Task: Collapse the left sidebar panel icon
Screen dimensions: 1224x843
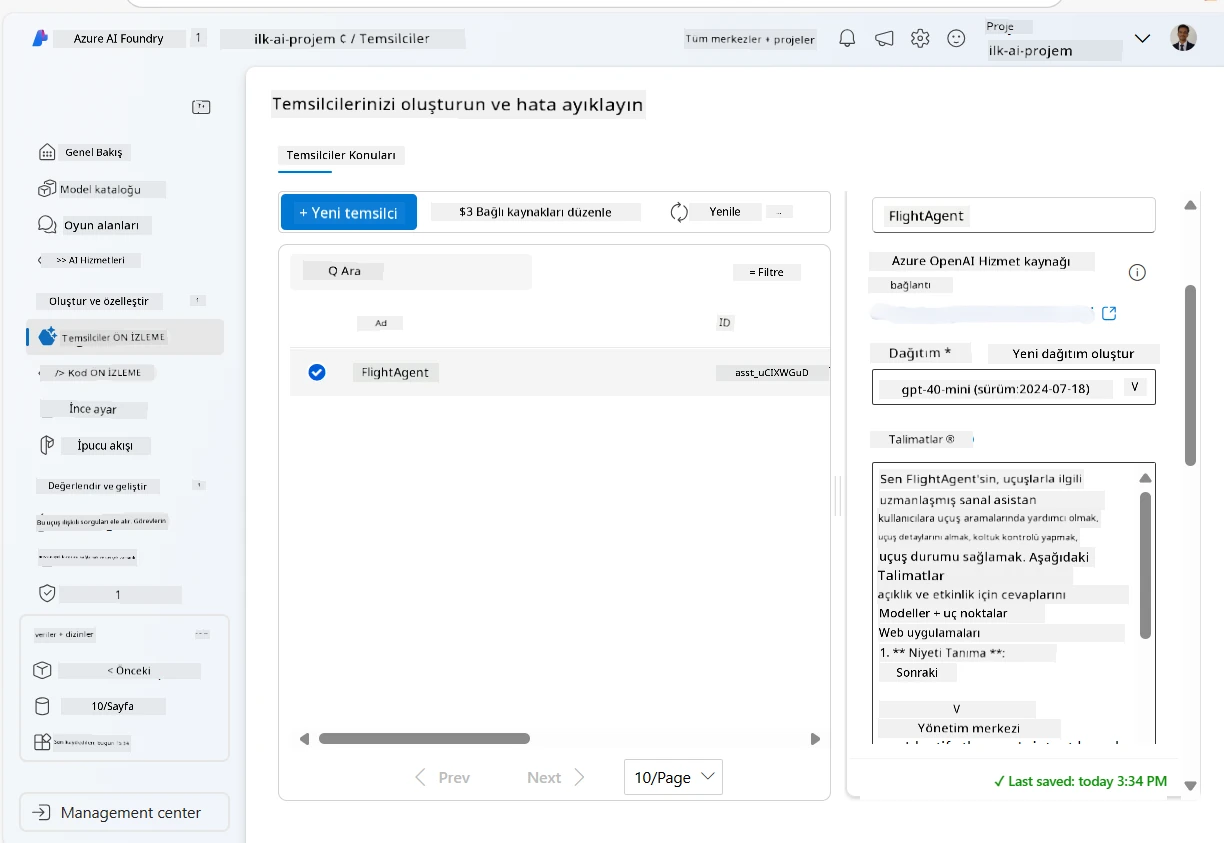Action: 201,107
